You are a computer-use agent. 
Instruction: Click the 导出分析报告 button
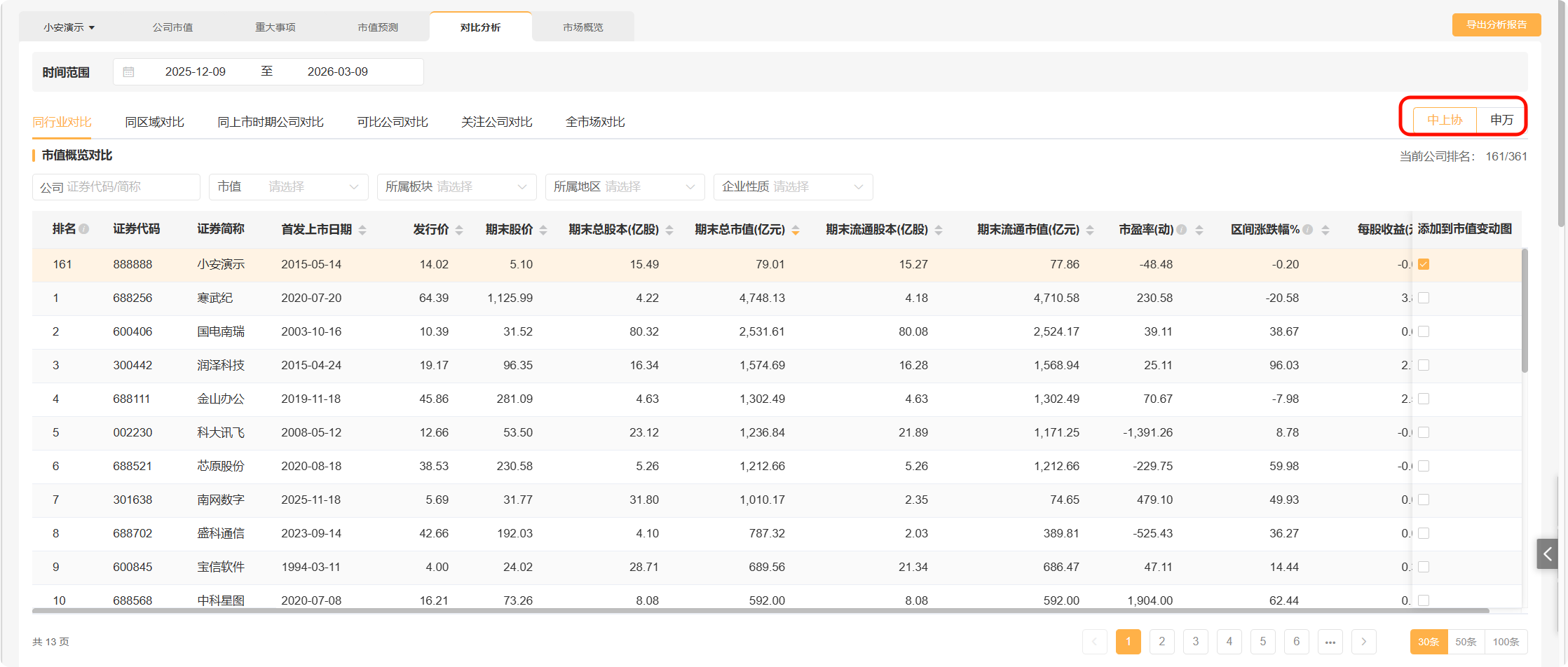coord(1496,25)
